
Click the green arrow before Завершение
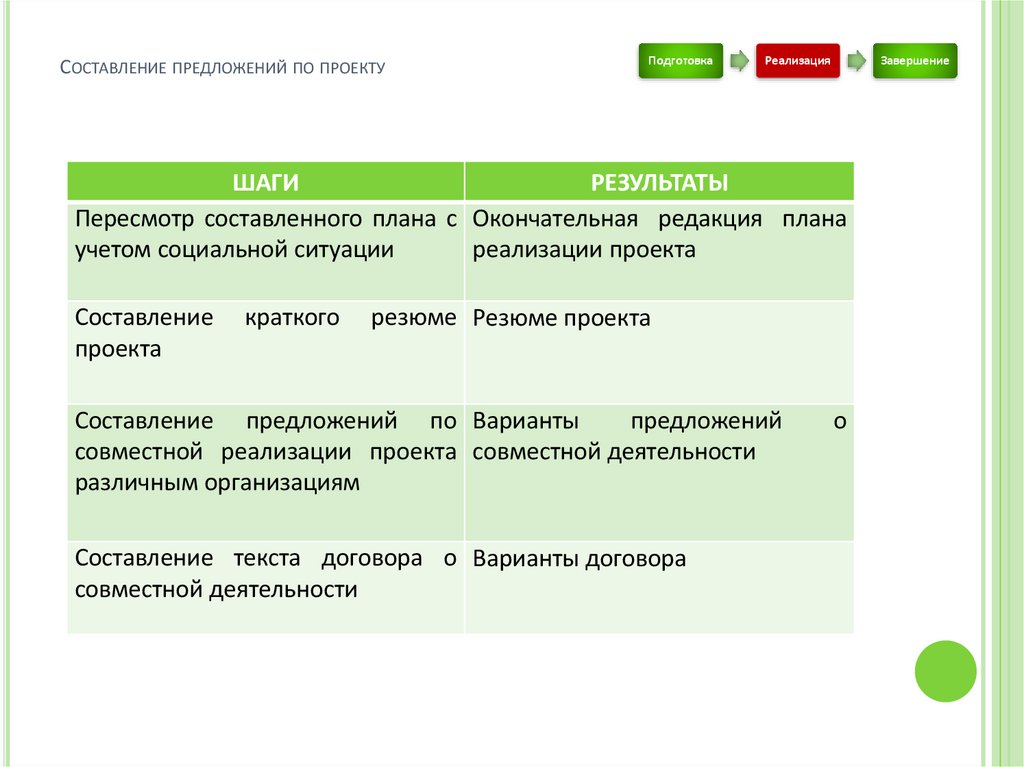[x=856, y=61]
